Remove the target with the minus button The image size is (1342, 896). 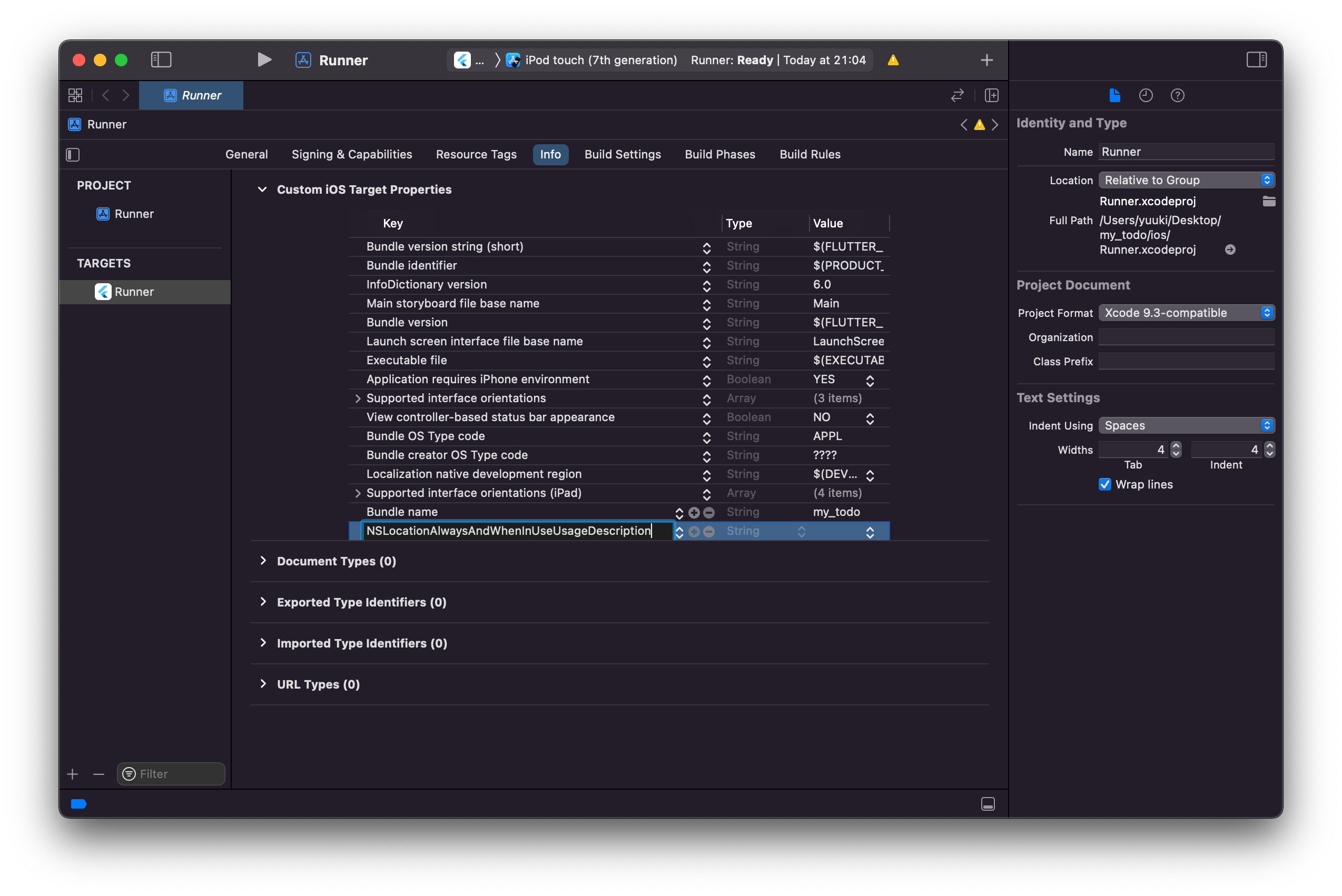(x=98, y=774)
